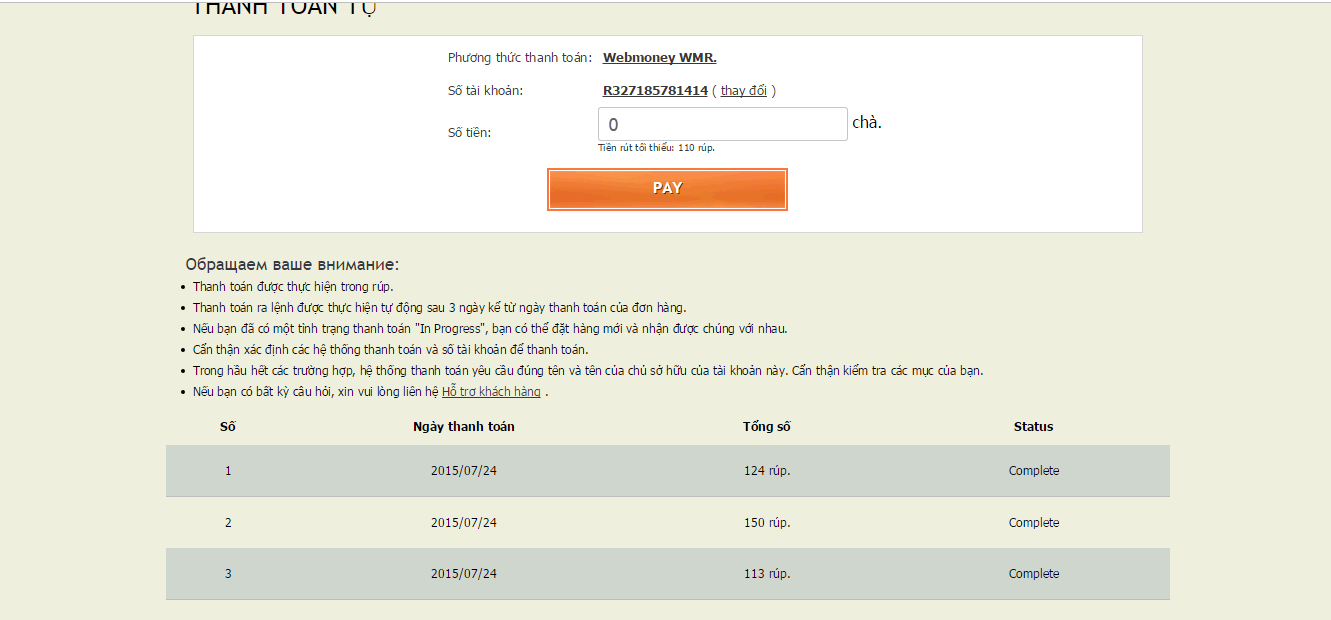1331x620 pixels.
Task: Click the "thay đổi" change account link
Action: pos(743,91)
